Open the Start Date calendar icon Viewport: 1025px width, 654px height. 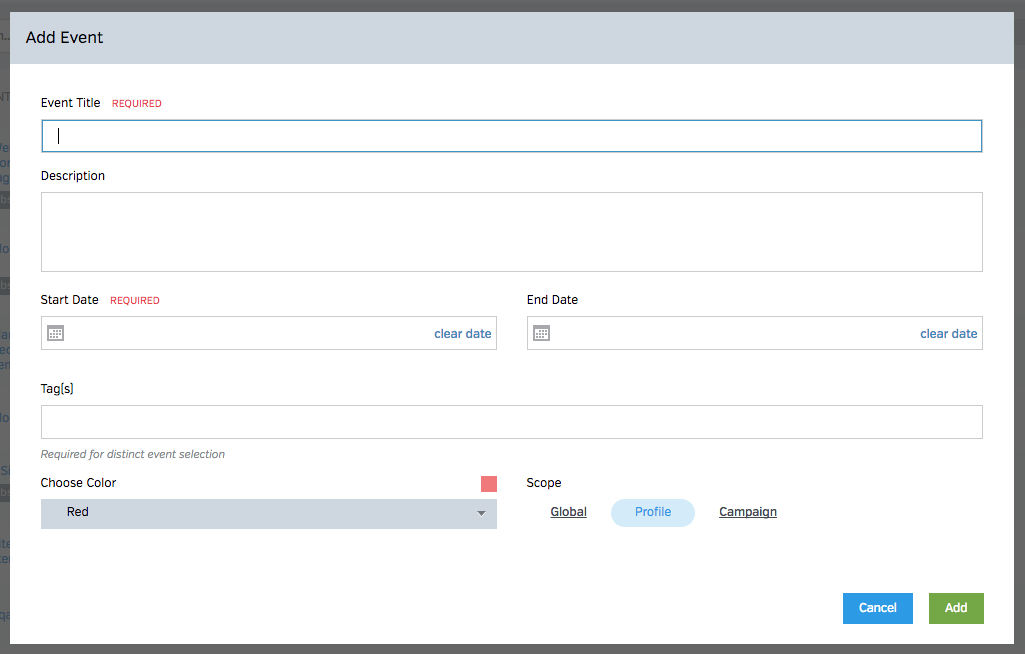pos(56,333)
